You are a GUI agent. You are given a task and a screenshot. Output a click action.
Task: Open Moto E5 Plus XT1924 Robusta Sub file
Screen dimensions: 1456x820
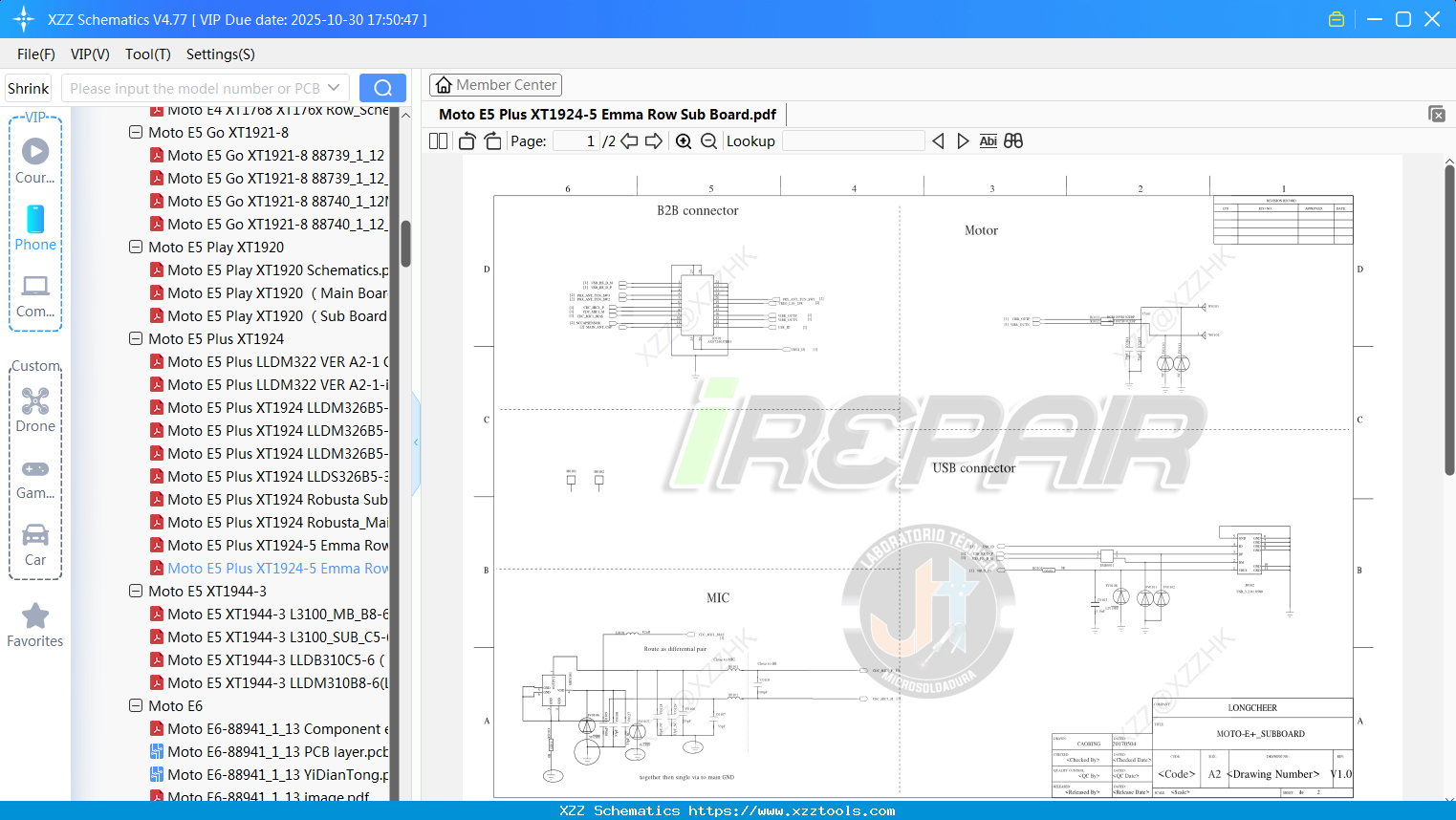pyautogui.click(x=269, y=499)
